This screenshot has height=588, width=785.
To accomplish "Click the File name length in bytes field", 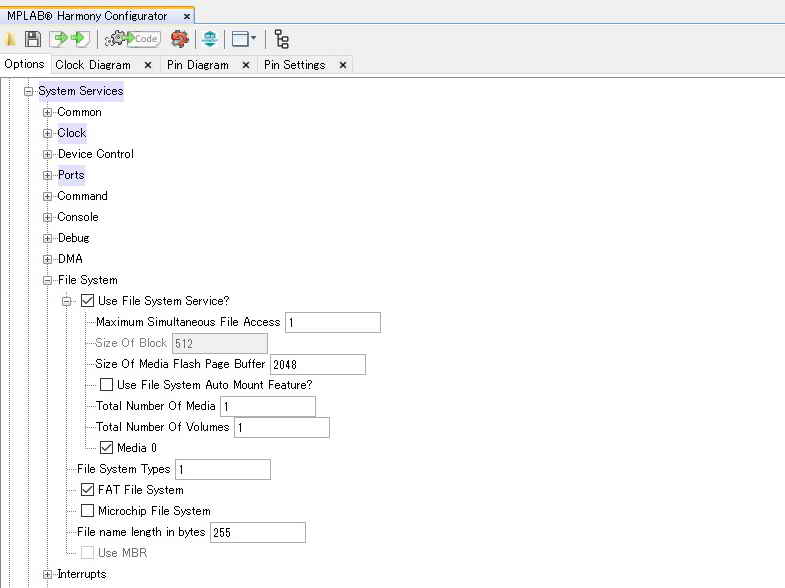I will coord(258,532).
